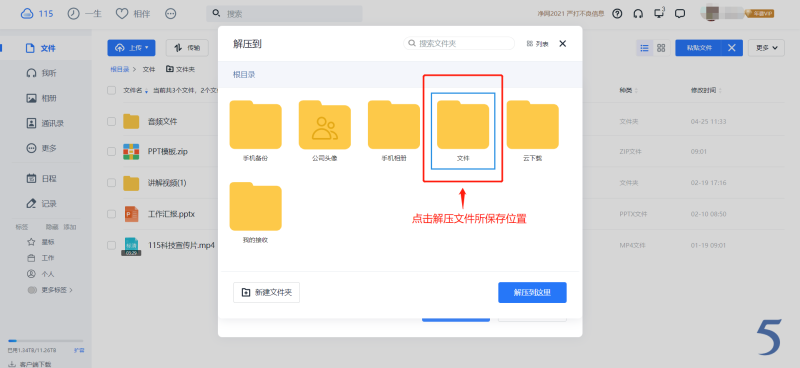
Task: Expand the 更多 dropdown at top right
Action: pos(766,48)
